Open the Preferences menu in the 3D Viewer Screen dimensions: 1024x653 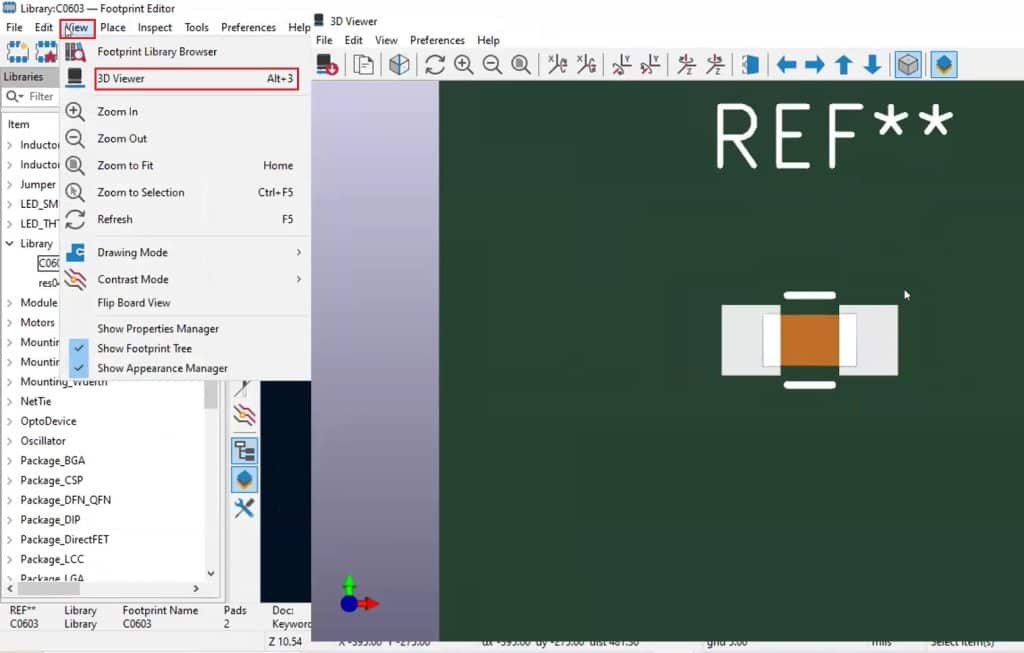[x=437, y=40]
